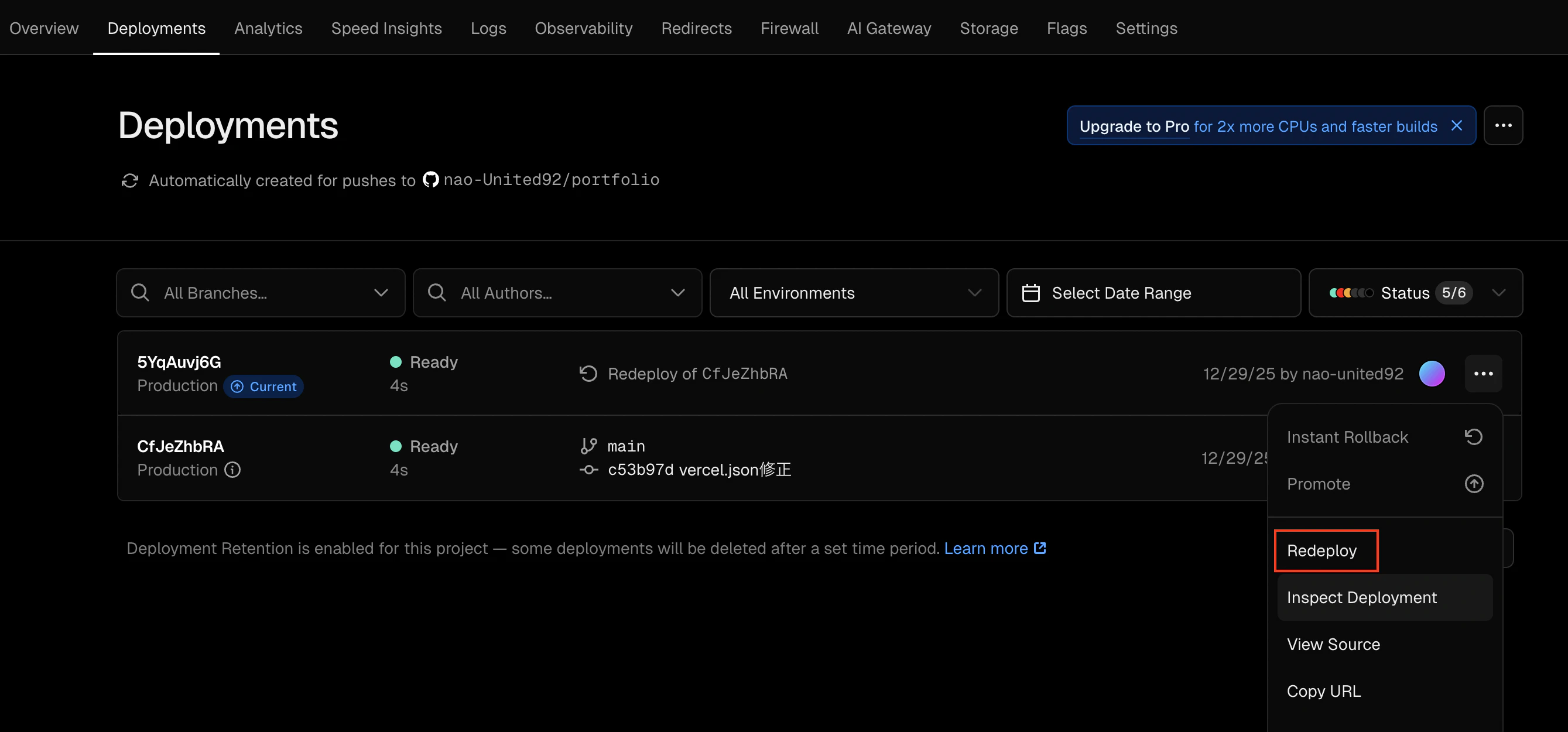
Task: Dismiss the Upgrade to Pro banner
Action: coord(1457,125)
